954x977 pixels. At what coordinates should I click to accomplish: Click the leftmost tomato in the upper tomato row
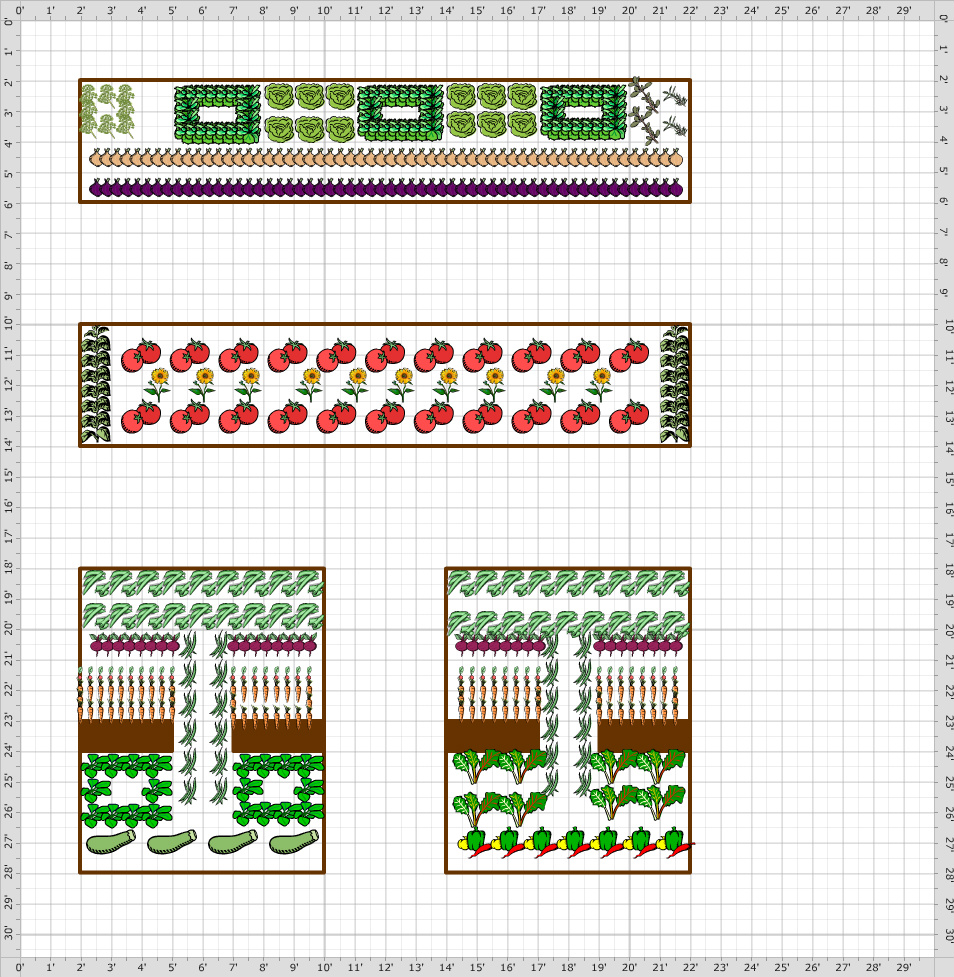click(x=141, y=356)
